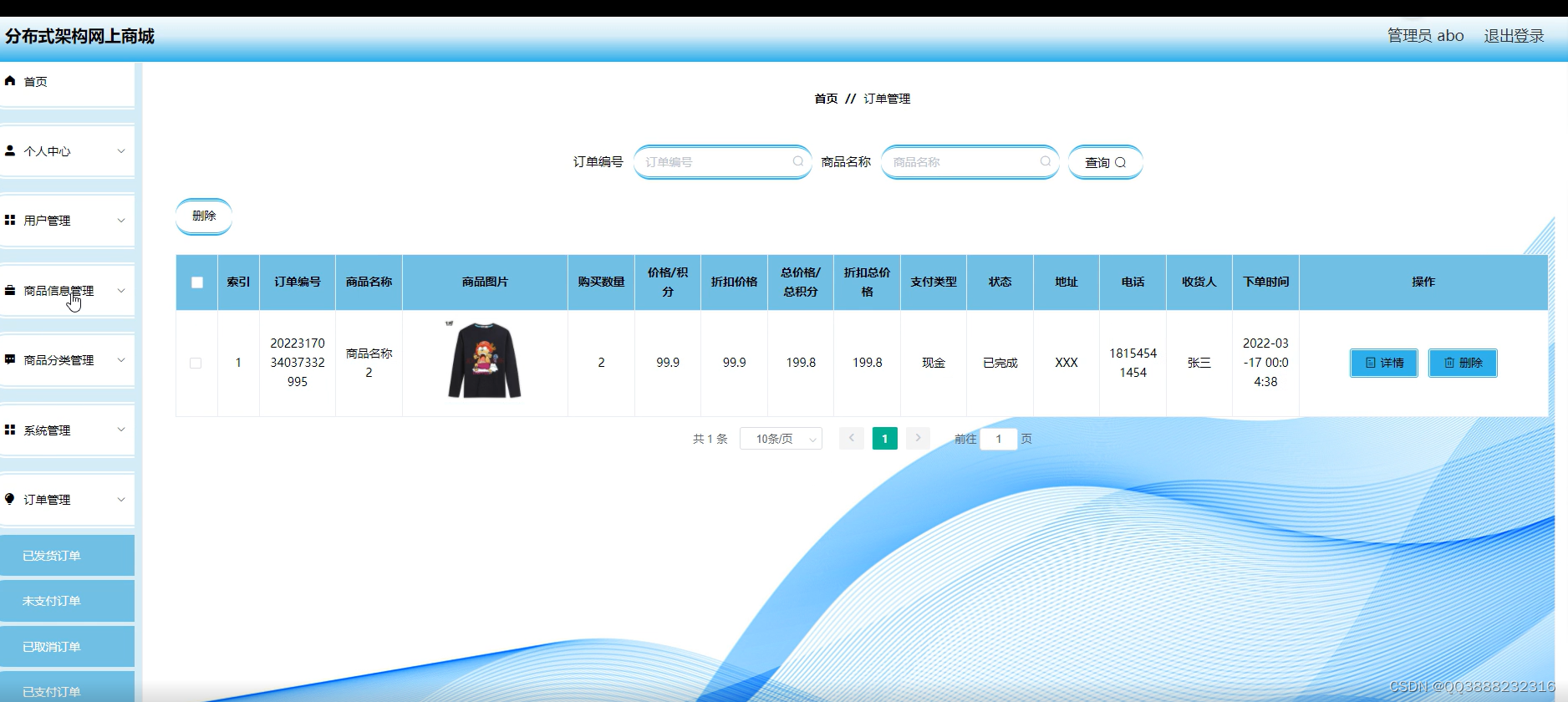This screenshot has height=702, width=1568.
Task: Expand the 系统管理 menu chevron
Action: click(x=121, y=430)
